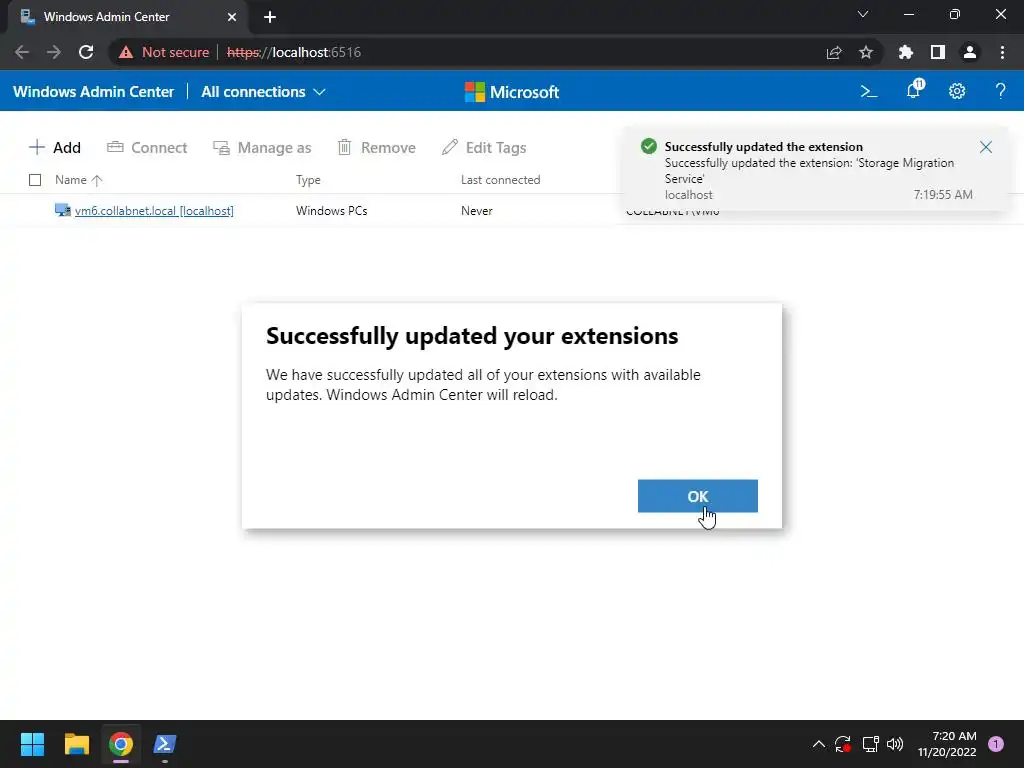
Task: Click the green success checkmark in notification
Action: click(x=648, y=146)
